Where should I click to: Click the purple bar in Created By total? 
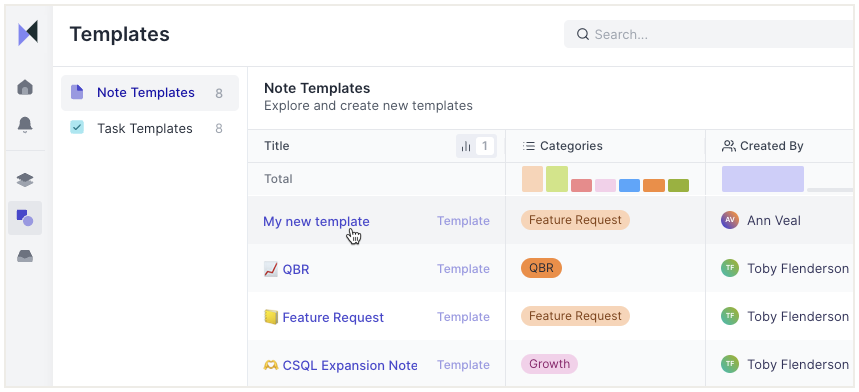tap(763, 179)
